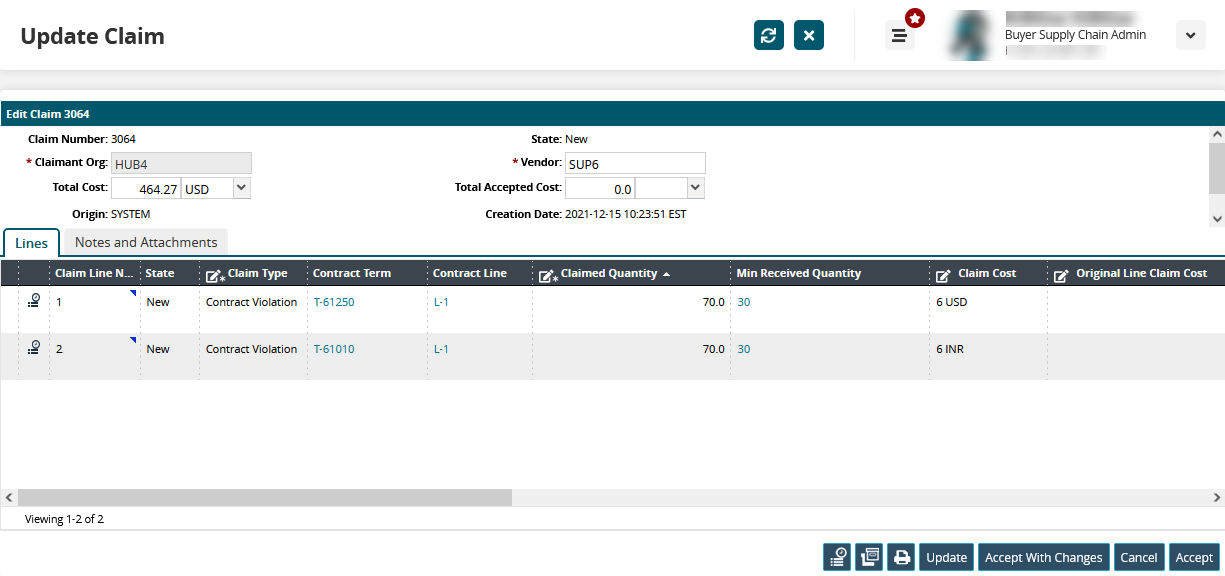Viewport: 1225px width, 576px height.
Task: Open contract line L-1 link in row 2
Action: point(441,349)
